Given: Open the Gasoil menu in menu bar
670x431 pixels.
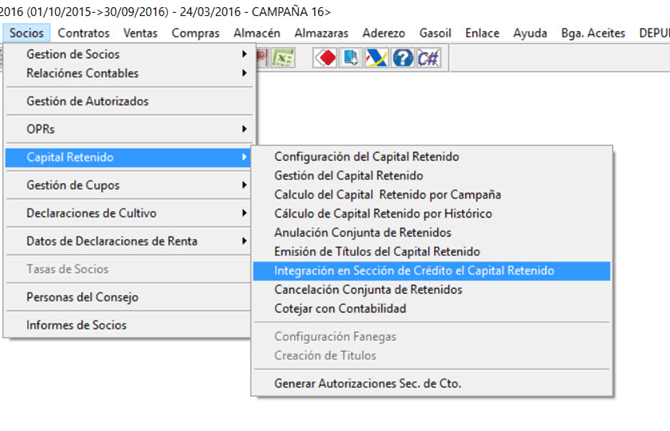Looking at the screenshot, I should pos(437,33).
